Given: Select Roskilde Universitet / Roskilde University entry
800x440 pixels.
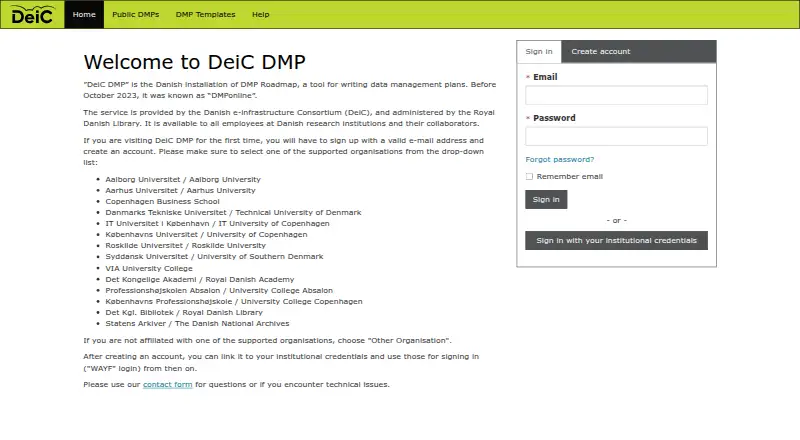Looking at the screenshot, I should (185, 246).
